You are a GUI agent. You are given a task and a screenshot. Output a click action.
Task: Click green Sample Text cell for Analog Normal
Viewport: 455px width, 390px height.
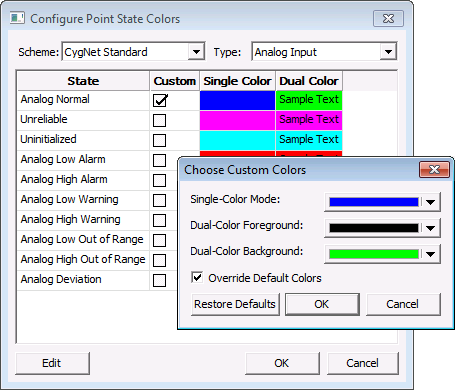[x=309, y=100]
